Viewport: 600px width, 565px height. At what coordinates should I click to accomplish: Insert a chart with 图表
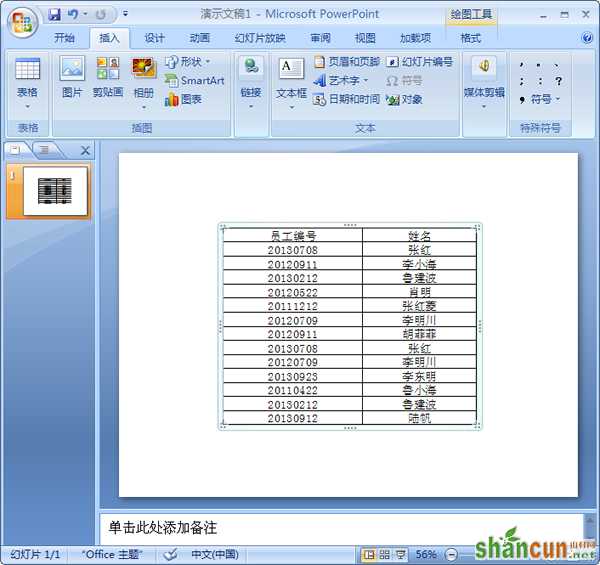coord(183,99)
